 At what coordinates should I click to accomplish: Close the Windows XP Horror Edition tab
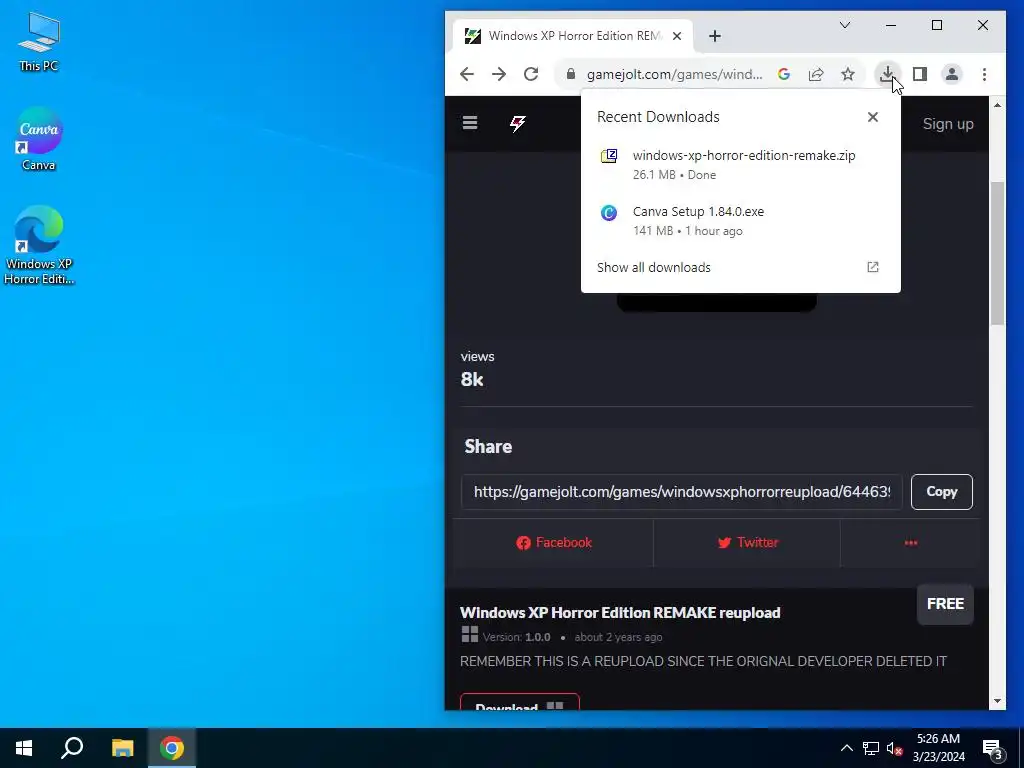677,36
